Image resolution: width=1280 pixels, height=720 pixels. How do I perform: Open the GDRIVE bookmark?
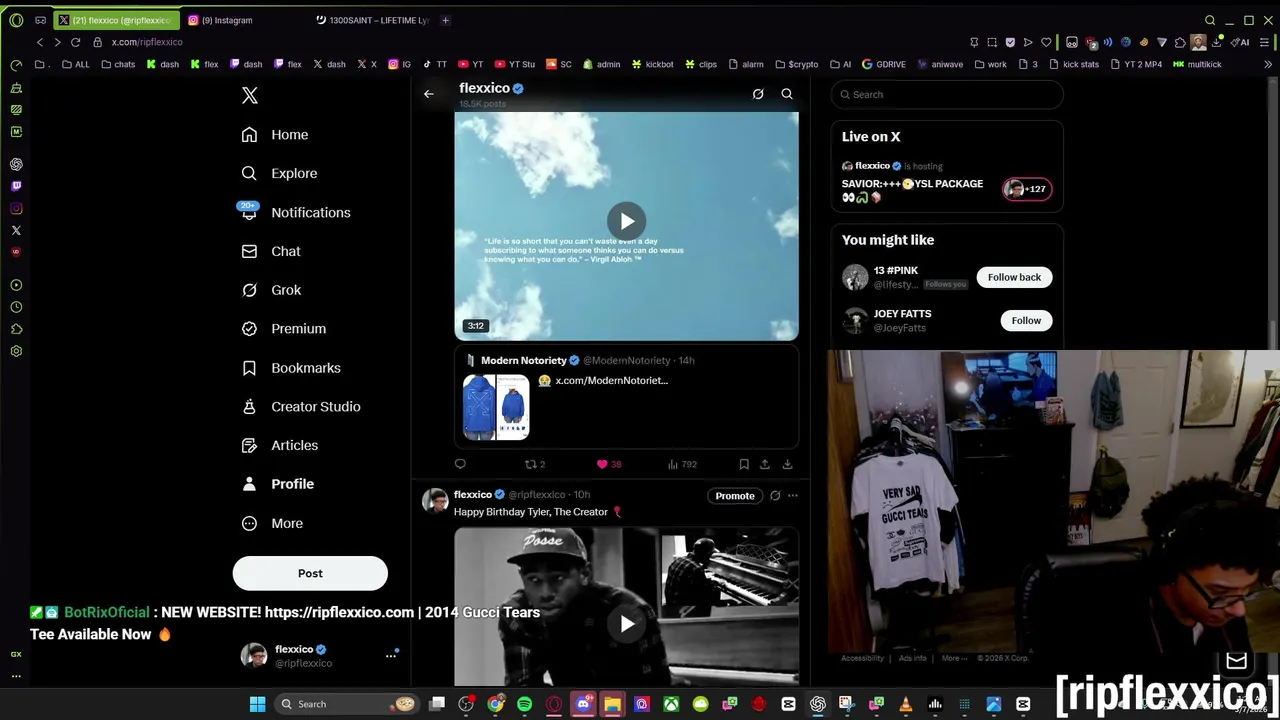[883, 64]
